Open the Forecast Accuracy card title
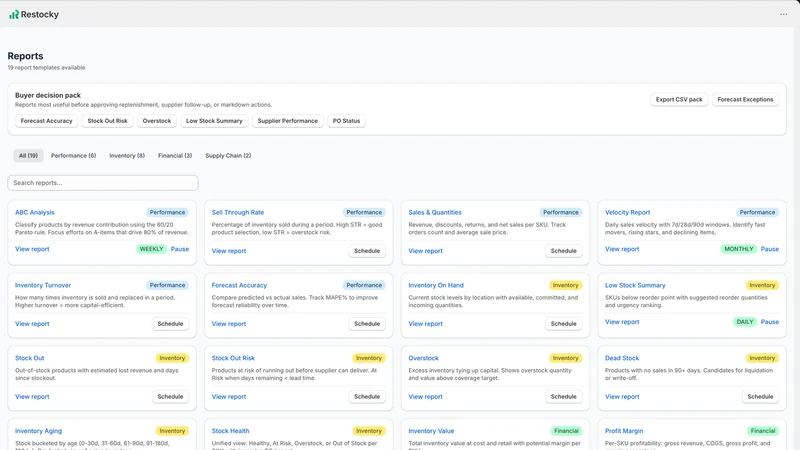 [239, 285]
